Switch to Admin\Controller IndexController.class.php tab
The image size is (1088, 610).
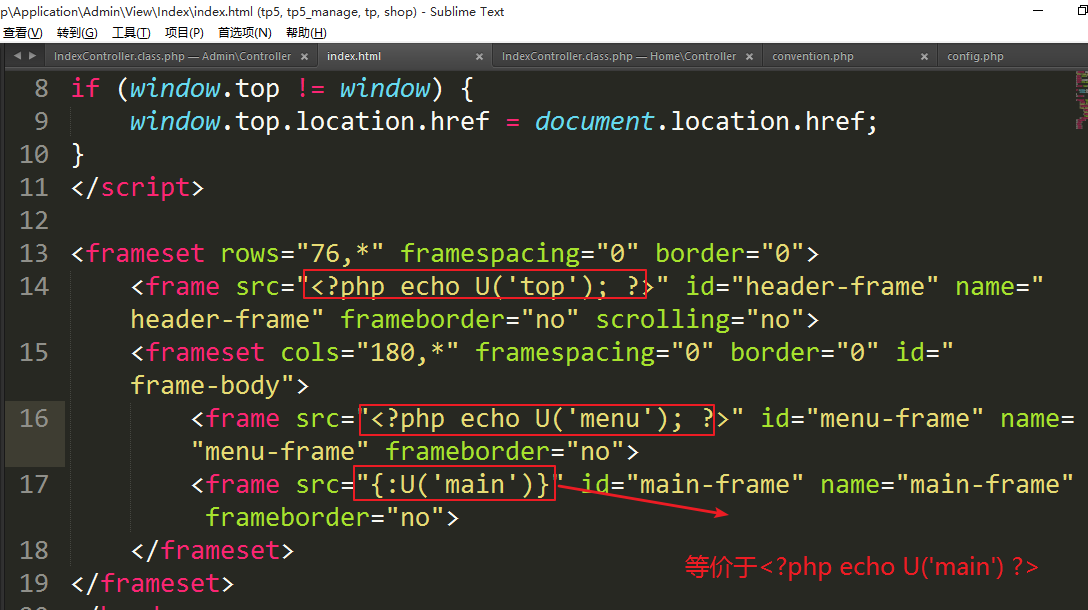tap(172, 57)
